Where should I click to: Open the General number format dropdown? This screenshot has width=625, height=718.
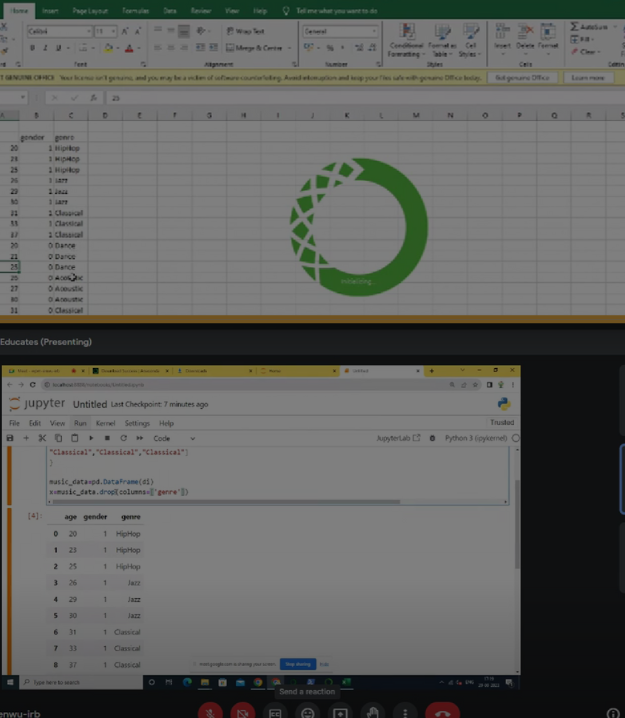click(x=374, y=31)
